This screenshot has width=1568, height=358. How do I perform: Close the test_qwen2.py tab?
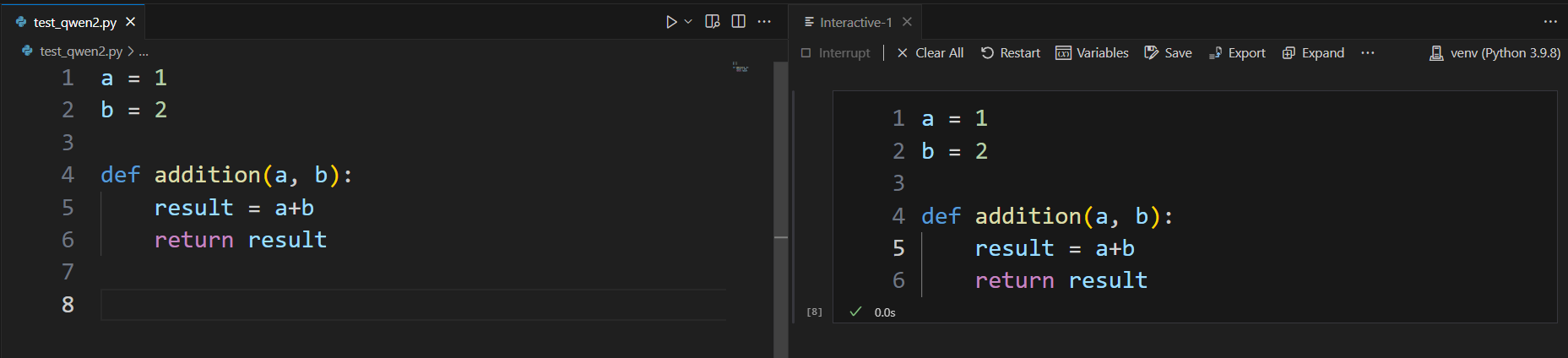(130, 22)
